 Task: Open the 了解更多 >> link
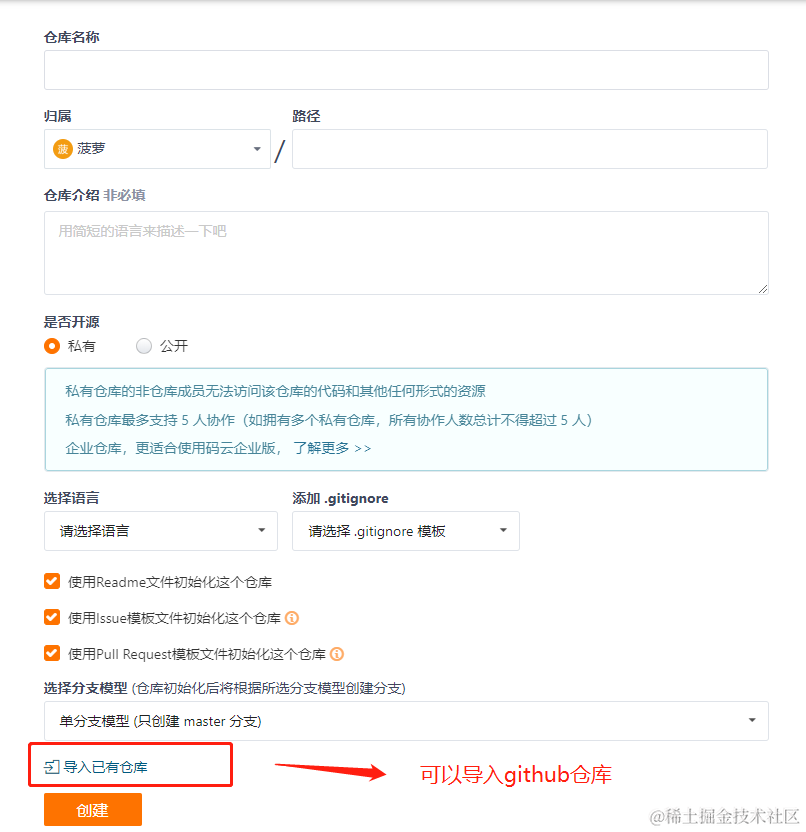tap(332, 448)
